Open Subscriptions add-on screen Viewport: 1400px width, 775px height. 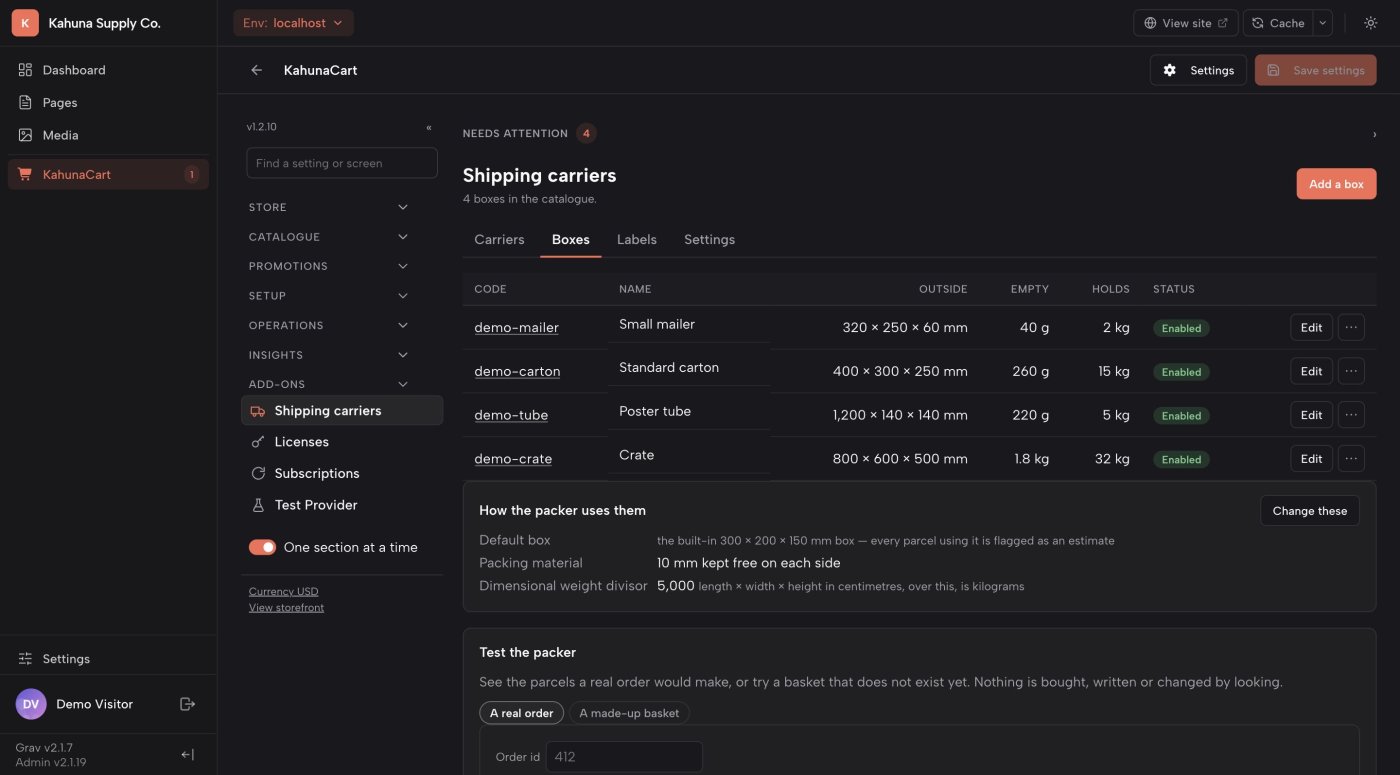342,473
